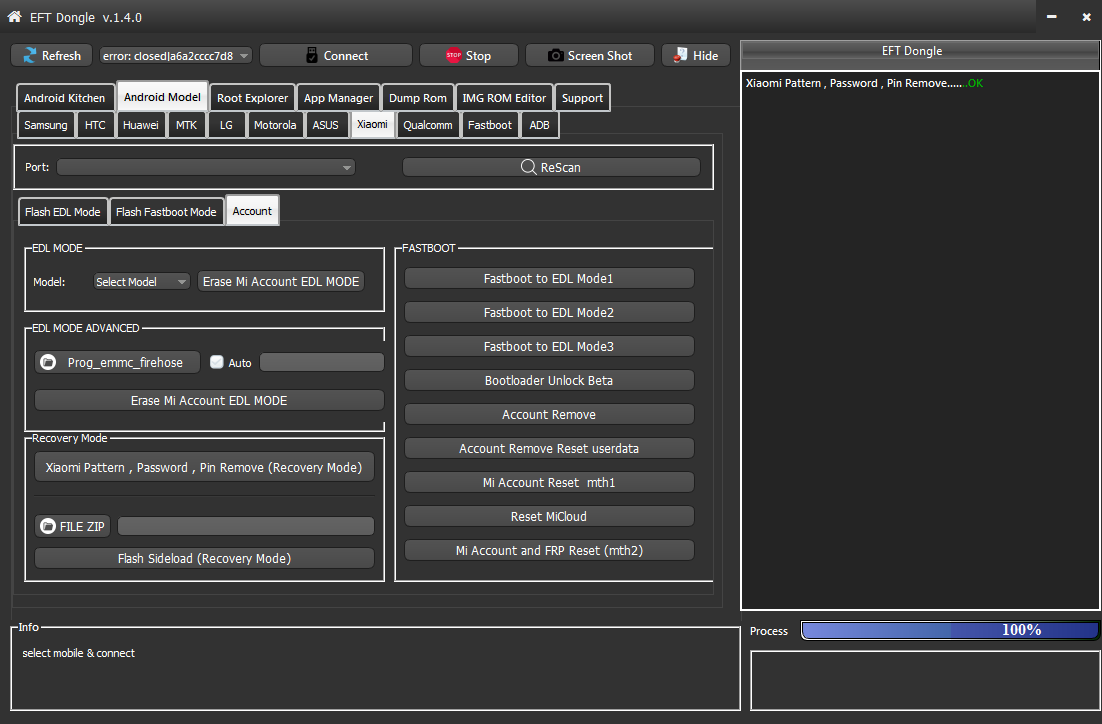Image resolution: width=1102 pixels, height=724 pixels.
Task: Click Xiaomi Pattern, Password, Pin Remove button
Action: pos(204,467)
